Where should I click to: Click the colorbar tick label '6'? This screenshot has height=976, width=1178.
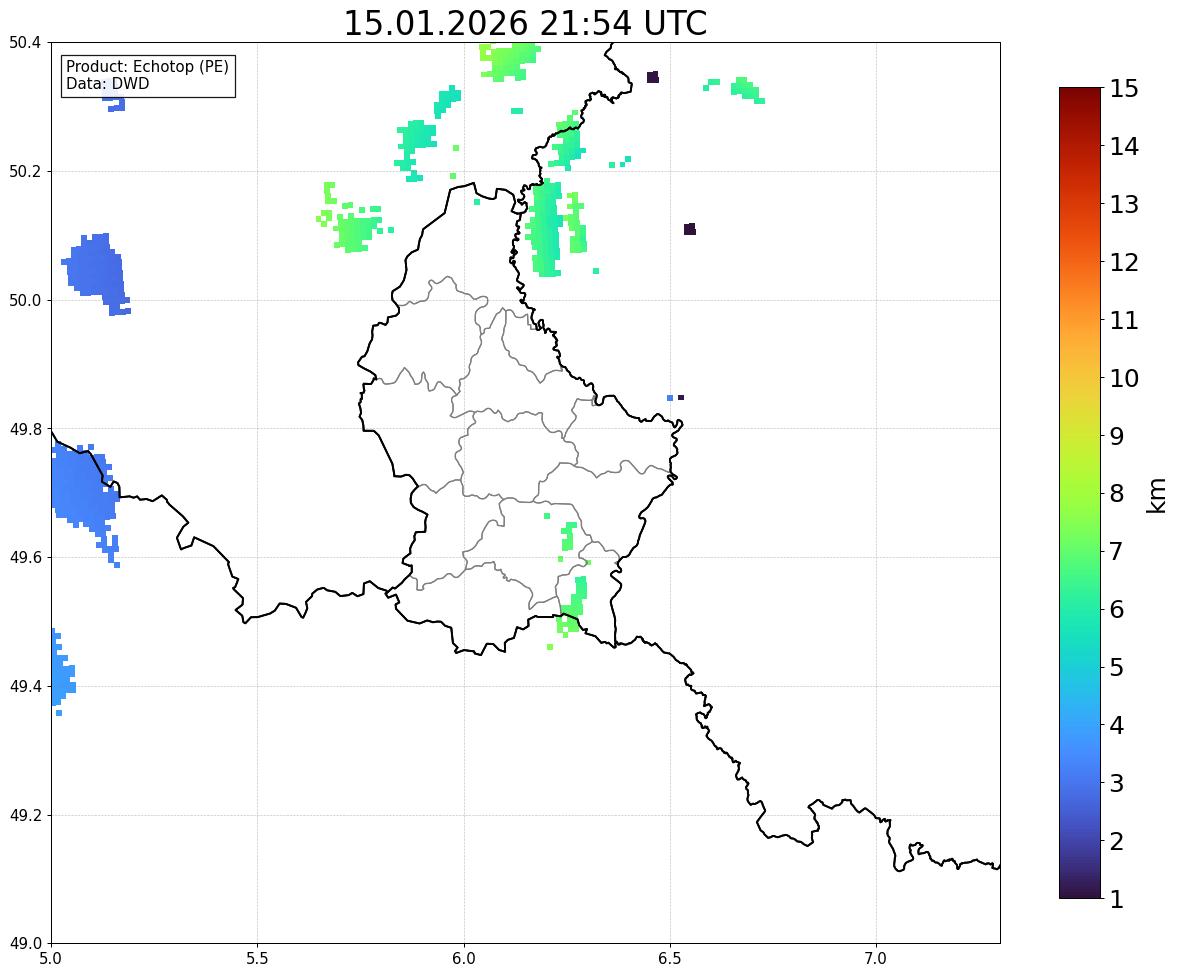coord(1117,609)
